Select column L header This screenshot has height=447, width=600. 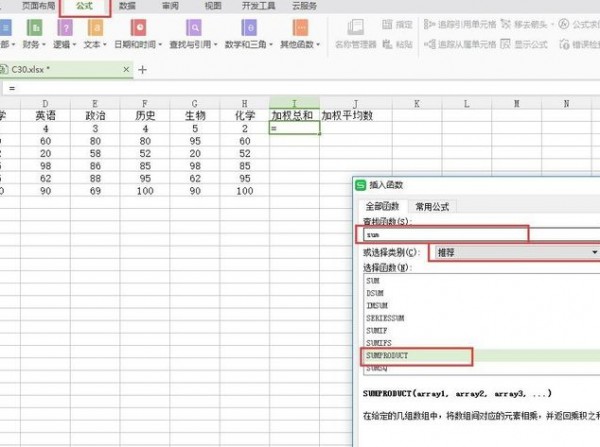pyautogui.click(x=466, y=104)
